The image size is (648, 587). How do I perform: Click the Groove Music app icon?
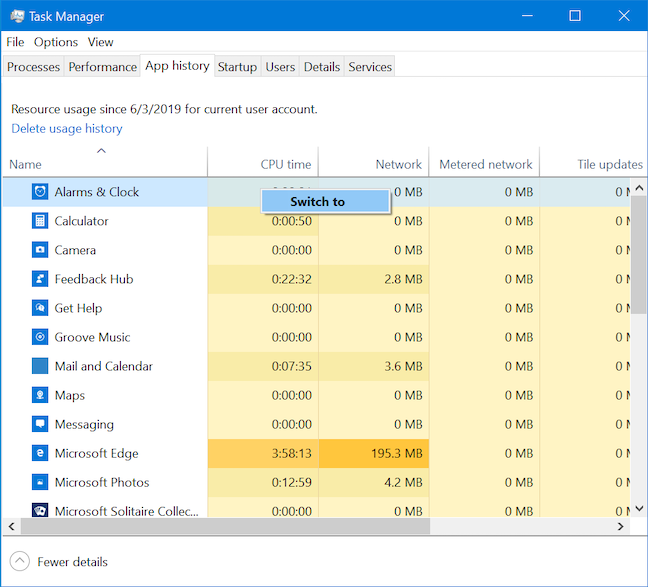click(40, 337)
